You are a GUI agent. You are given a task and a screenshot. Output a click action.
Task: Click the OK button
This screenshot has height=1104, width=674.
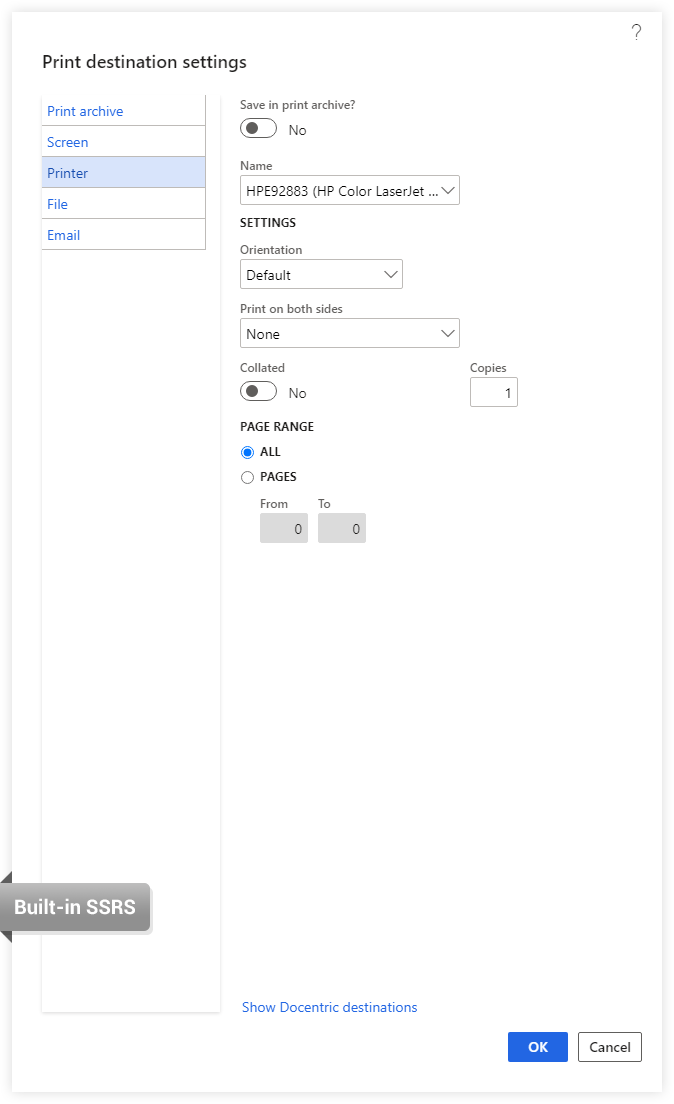[x=538, y=1047]
